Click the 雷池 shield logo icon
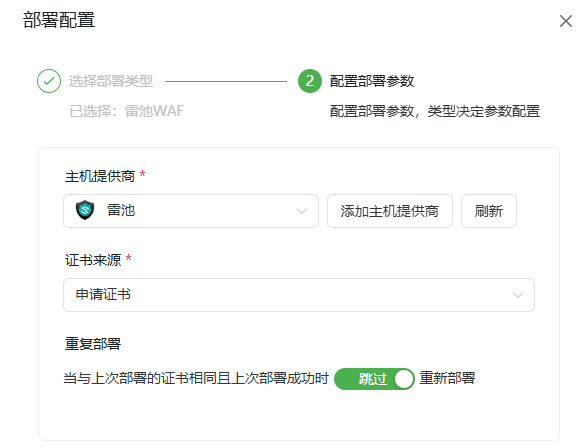This screenshot has height=448, width=585. click(x=85, y=210)
